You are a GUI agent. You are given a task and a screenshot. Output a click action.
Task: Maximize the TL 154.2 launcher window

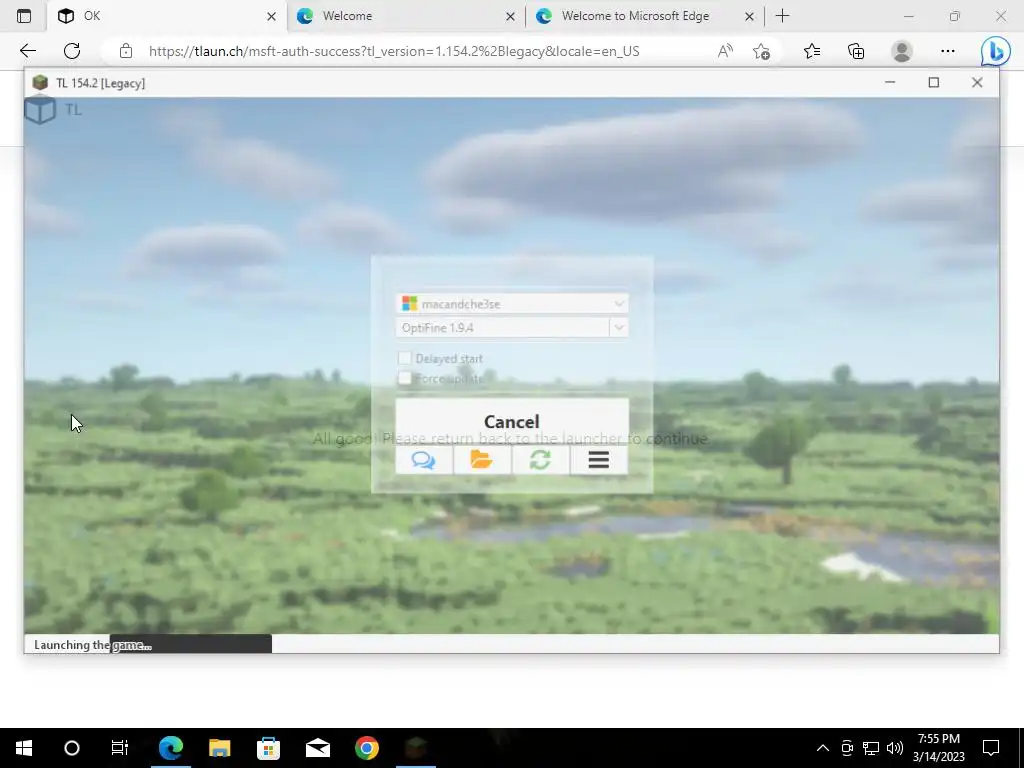pos(934,82)
